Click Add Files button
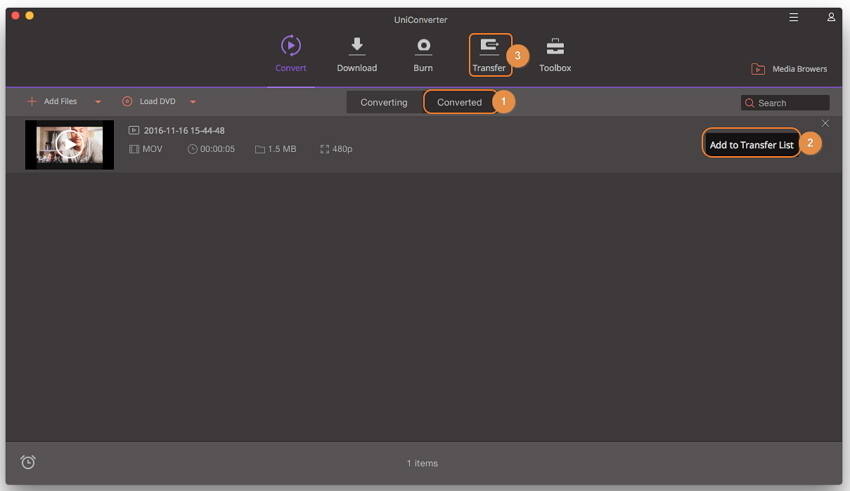 coord(53,101)
